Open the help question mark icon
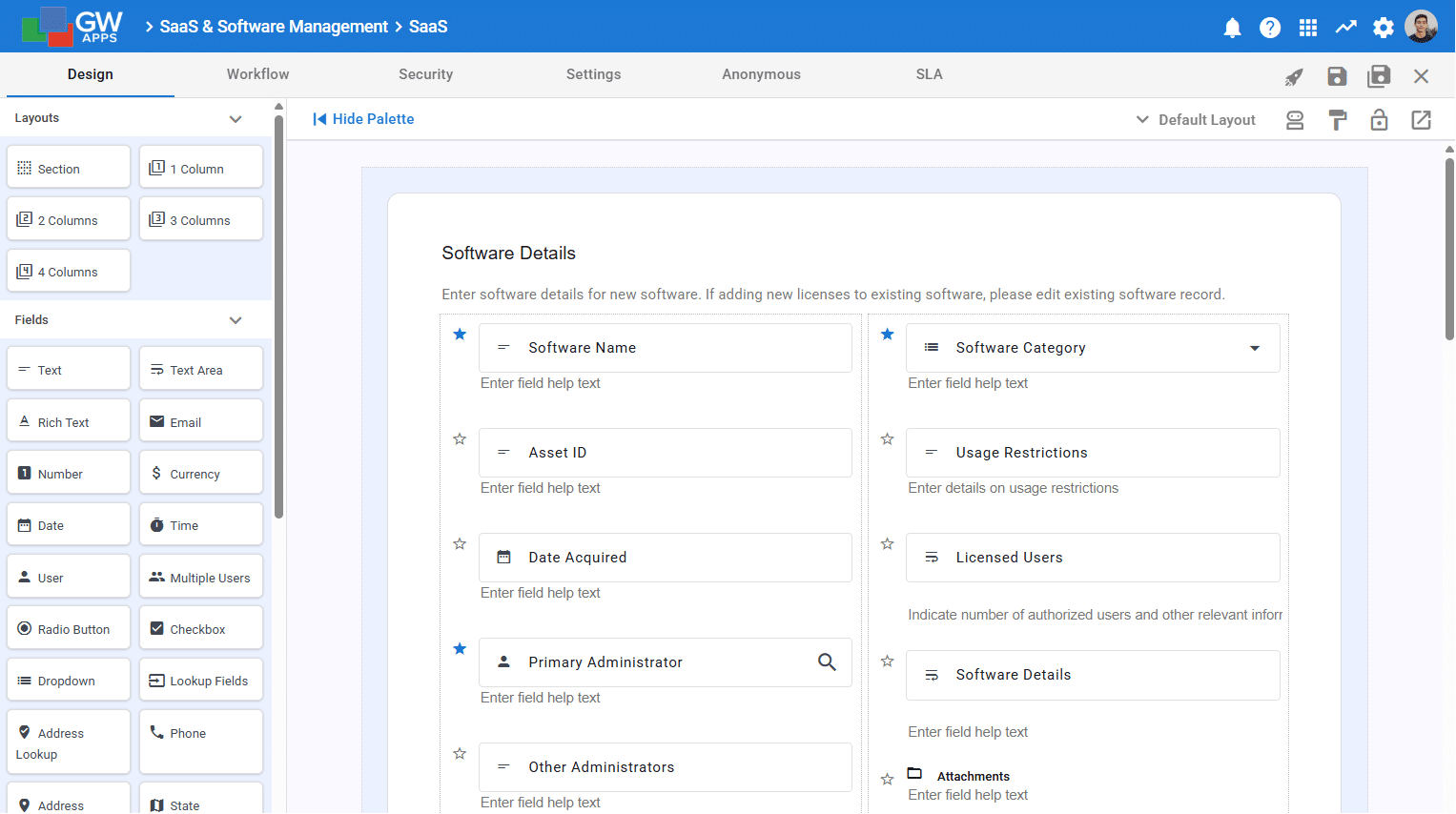The height and width of the screenshot is (814, 1456). coord(1270,28)
